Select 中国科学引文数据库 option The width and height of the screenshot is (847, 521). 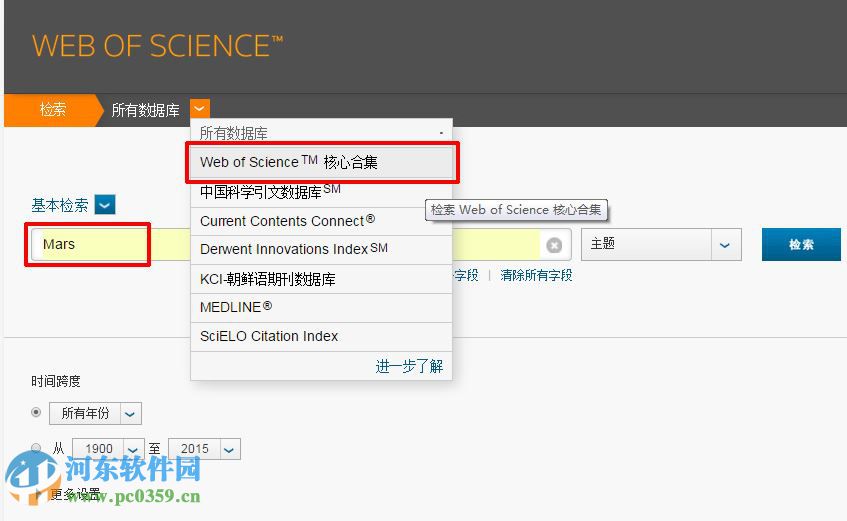(x=321, y=192)
